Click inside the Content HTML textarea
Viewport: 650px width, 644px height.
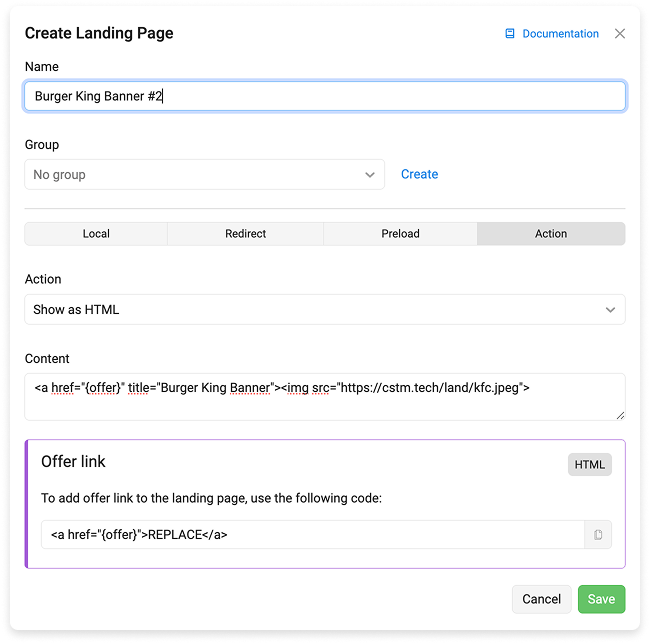coord(325,397)
